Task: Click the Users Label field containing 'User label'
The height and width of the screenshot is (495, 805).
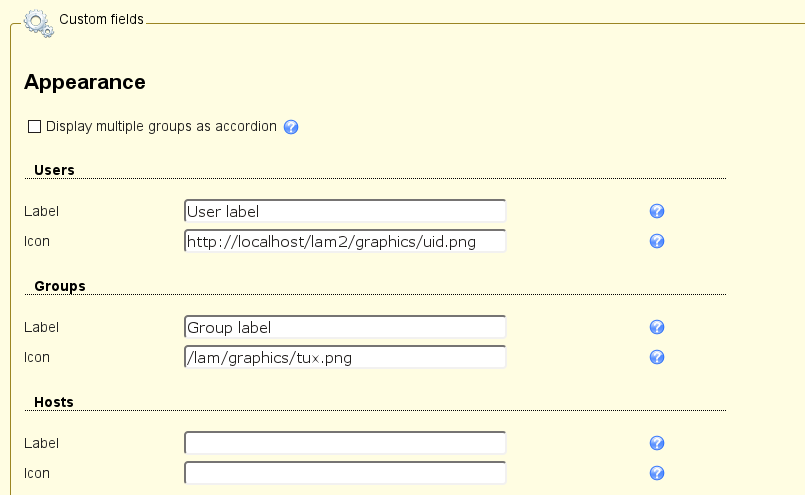Action: 345,211
